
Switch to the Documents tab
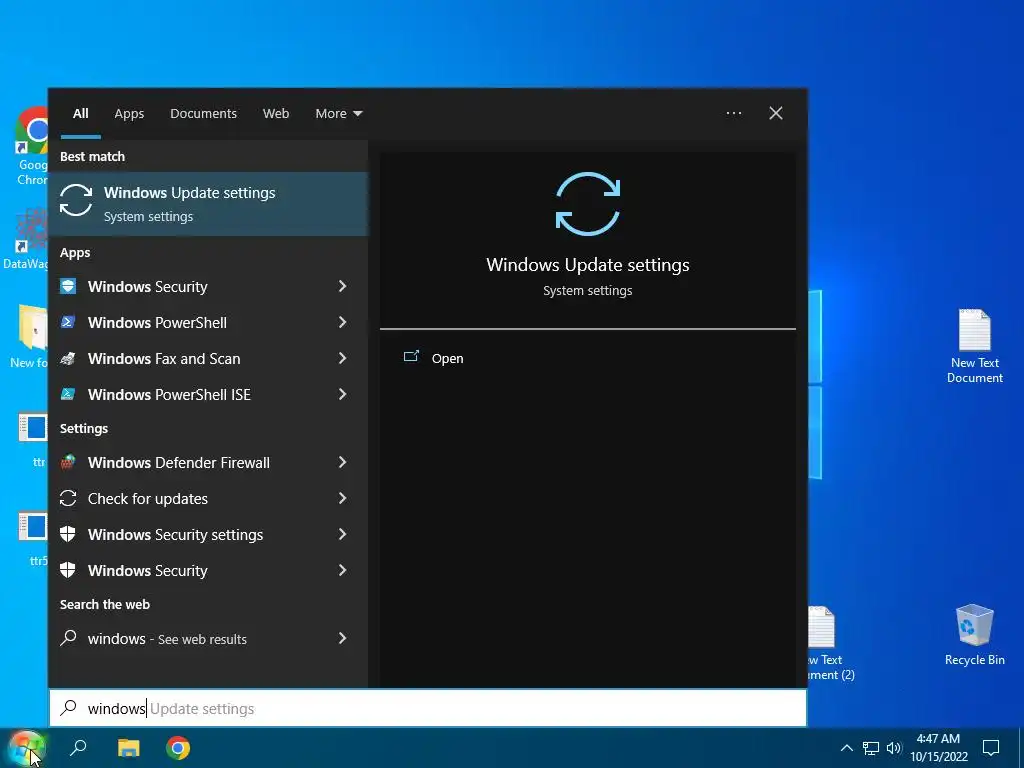[x=204, y=113]
